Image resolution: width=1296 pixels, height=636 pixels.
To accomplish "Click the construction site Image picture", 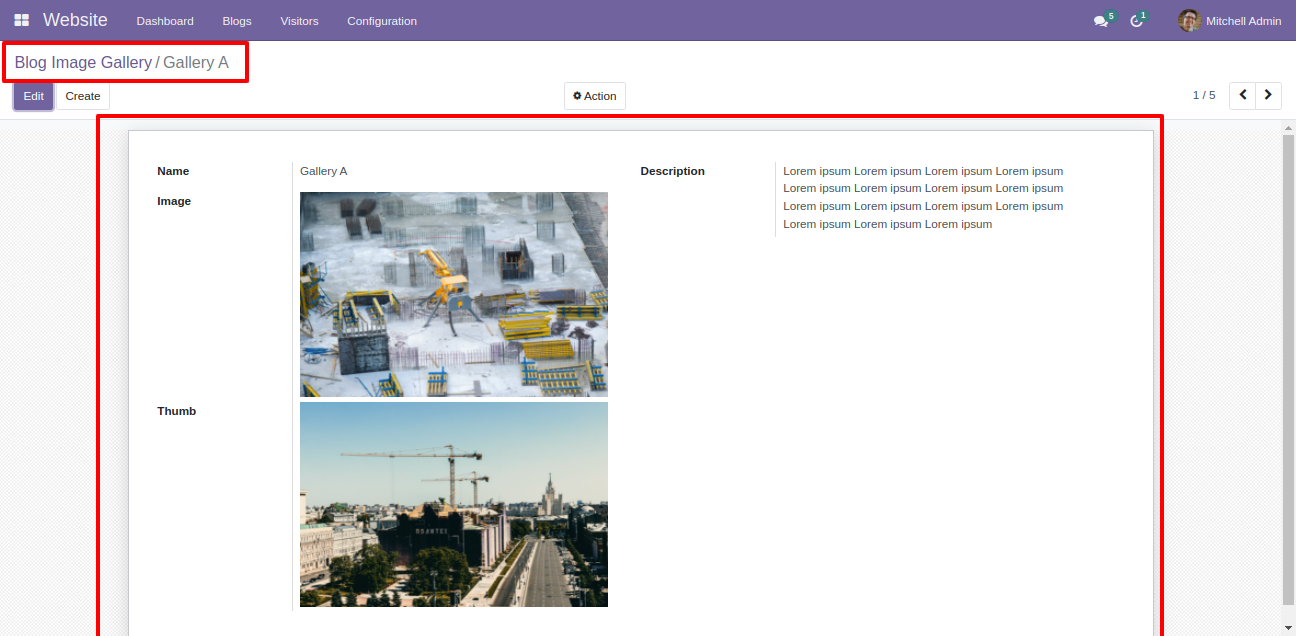I will 454,294.
